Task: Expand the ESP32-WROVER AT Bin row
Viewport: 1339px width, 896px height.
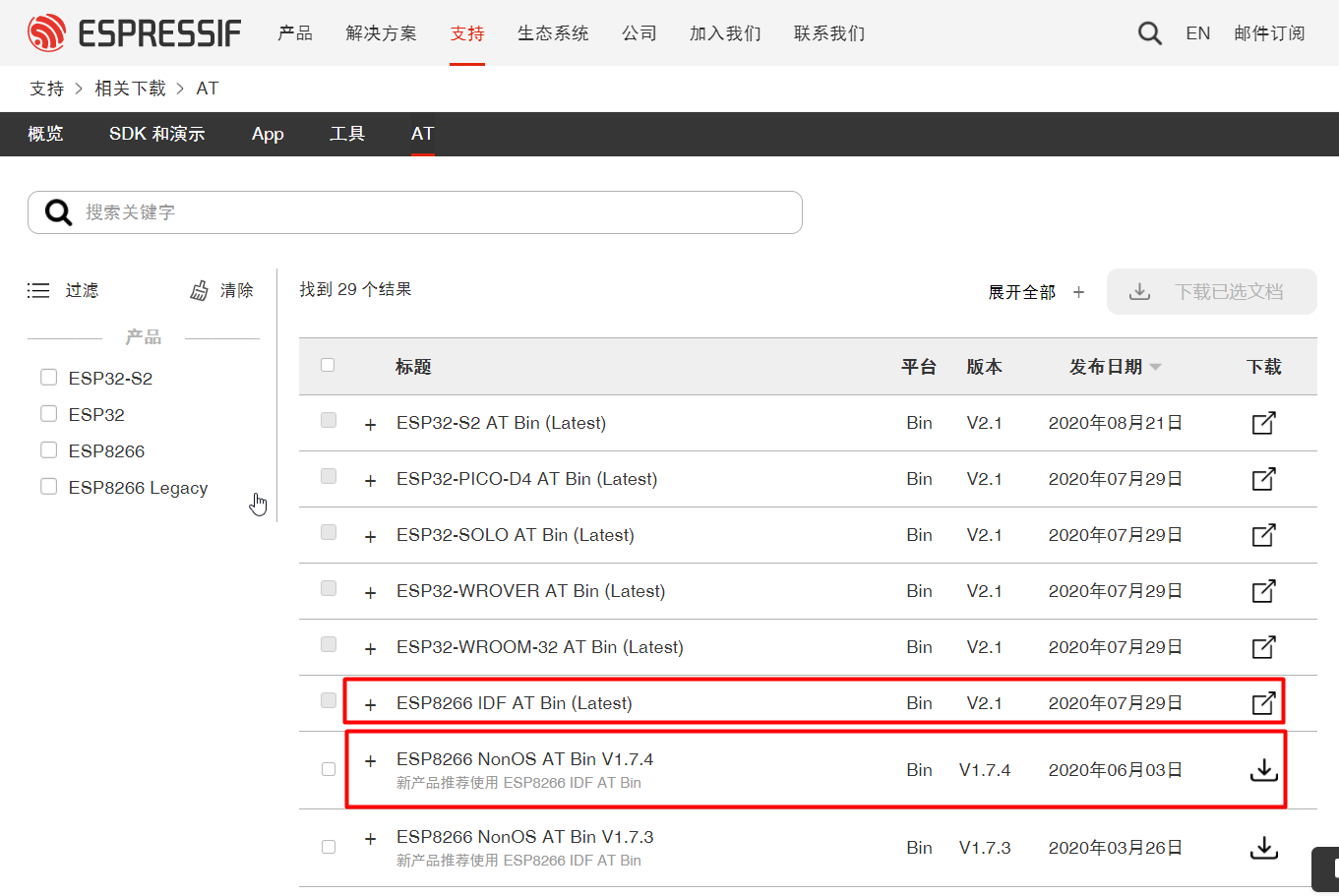Action: click(x=370, y=591)
